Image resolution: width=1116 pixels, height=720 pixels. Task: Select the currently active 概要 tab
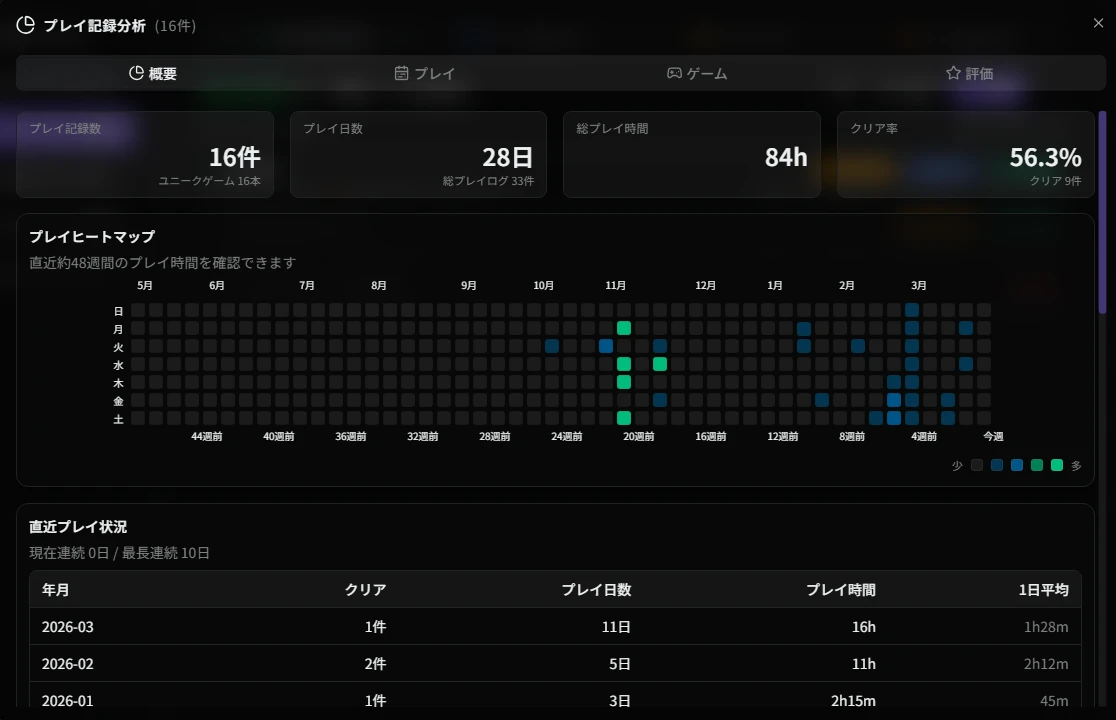tap(152, 72)
